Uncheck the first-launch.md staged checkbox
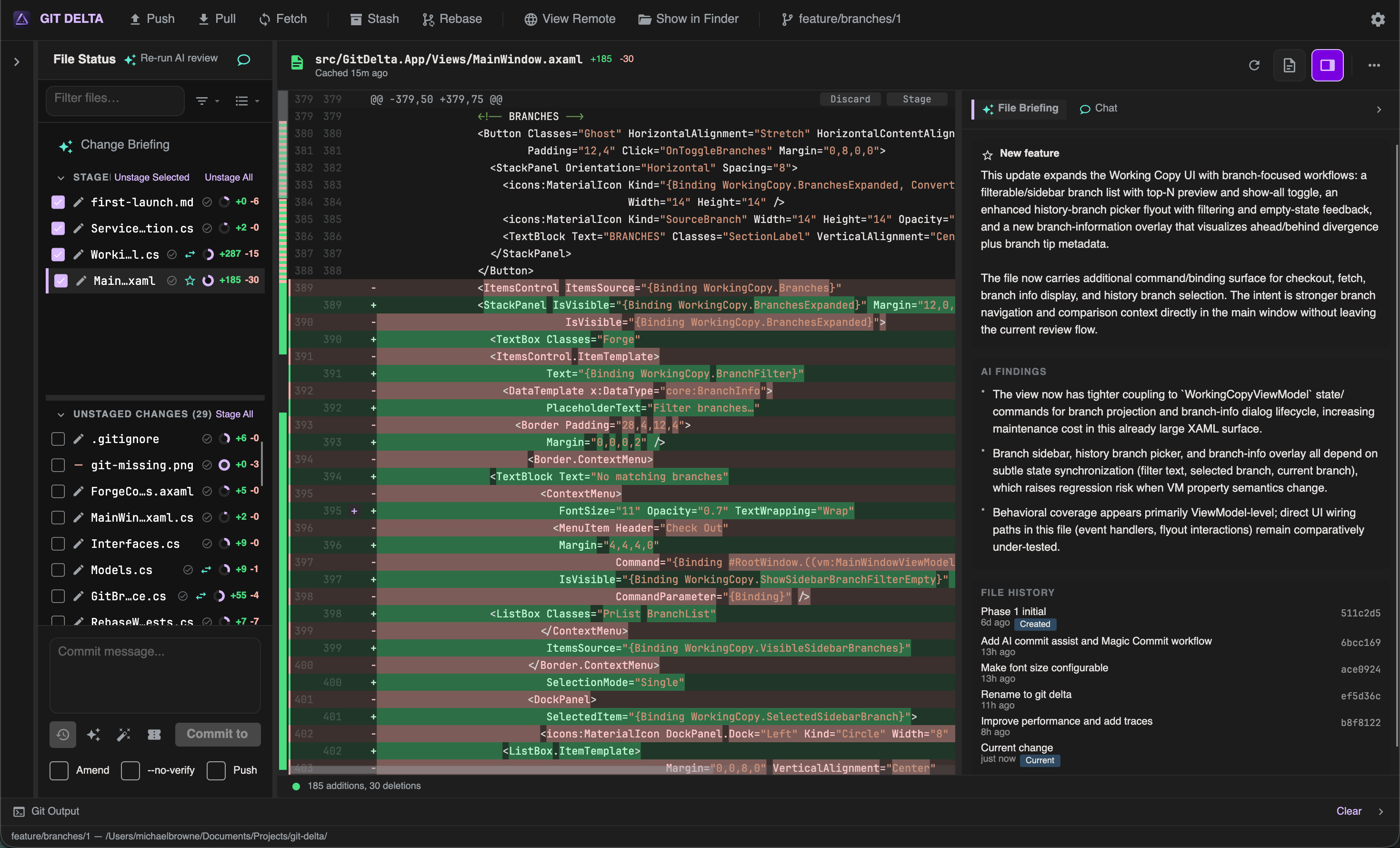Image resolution: width=1400 pixels, height=848 pixels. pos(58,202)
